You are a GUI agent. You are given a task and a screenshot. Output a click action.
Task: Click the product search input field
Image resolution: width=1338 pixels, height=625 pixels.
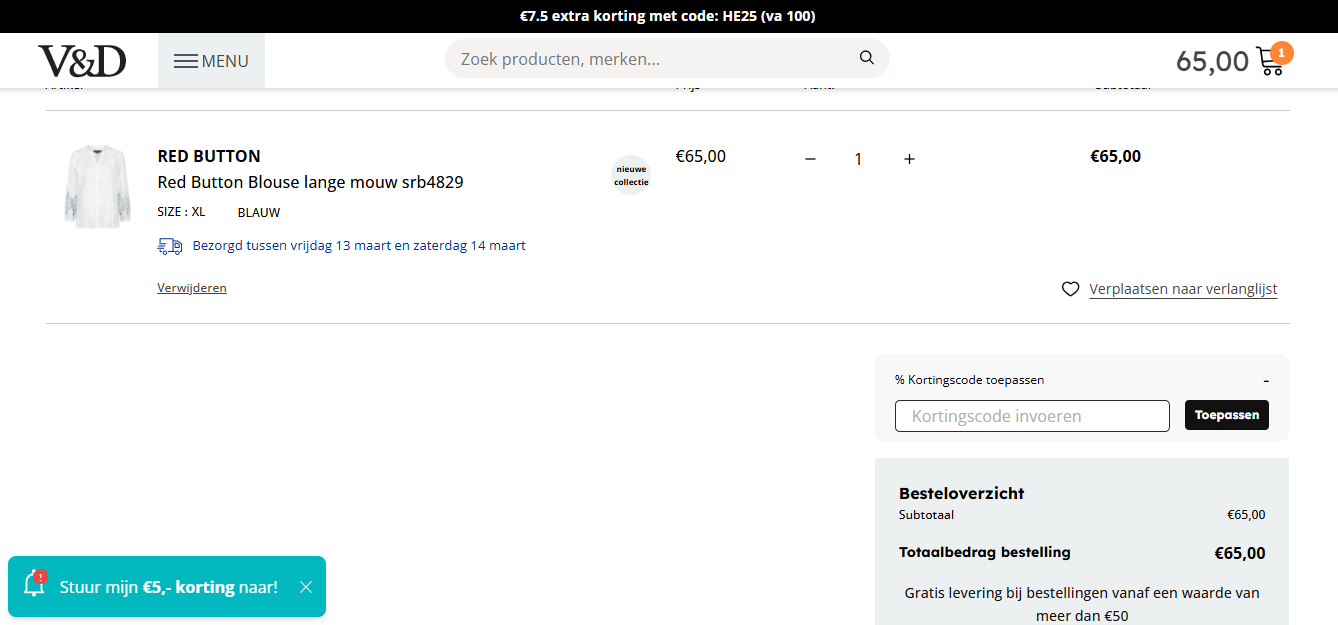tap(650, 59)
